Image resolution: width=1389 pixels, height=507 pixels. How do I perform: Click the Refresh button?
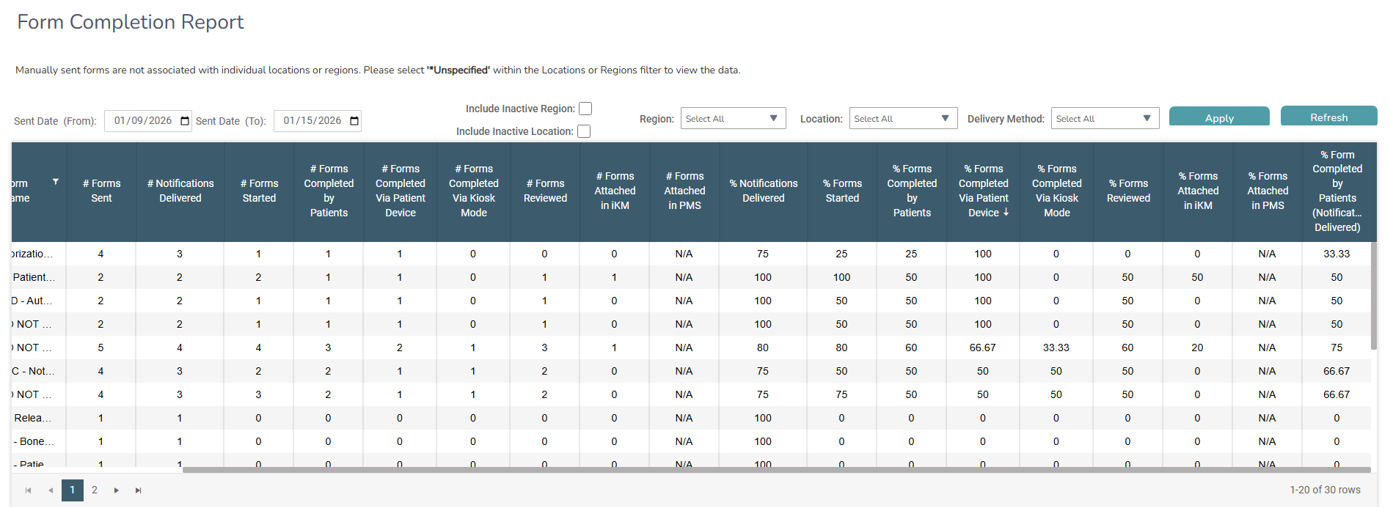pos(1328,117)
